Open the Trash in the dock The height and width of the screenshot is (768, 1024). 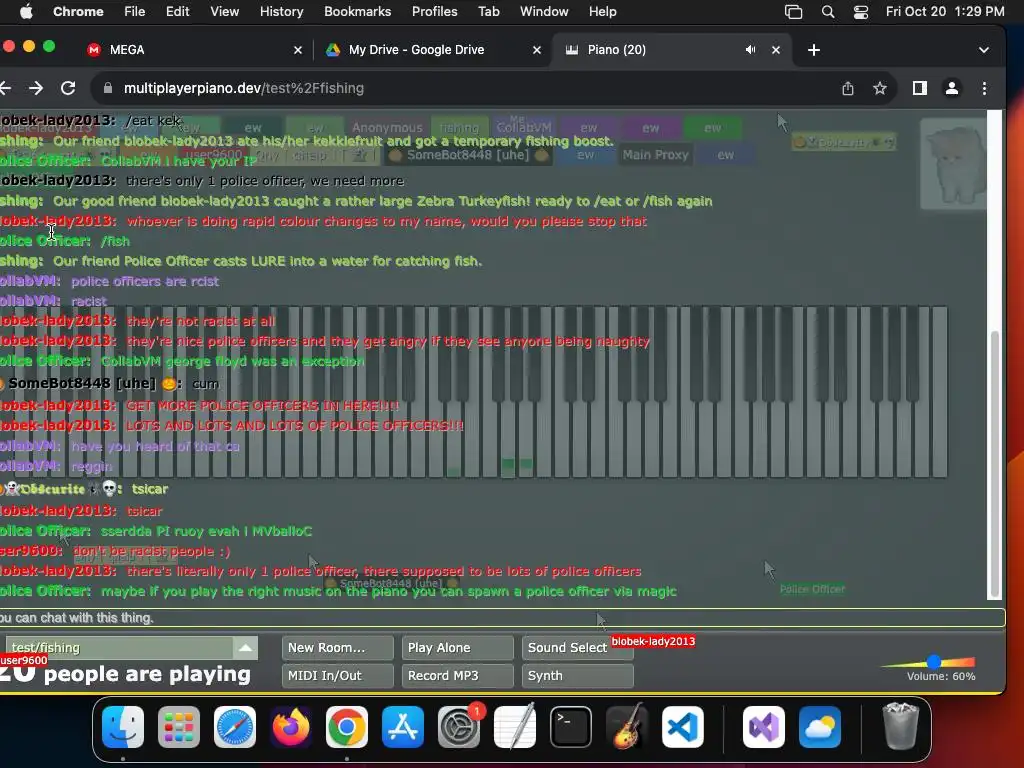901,726
